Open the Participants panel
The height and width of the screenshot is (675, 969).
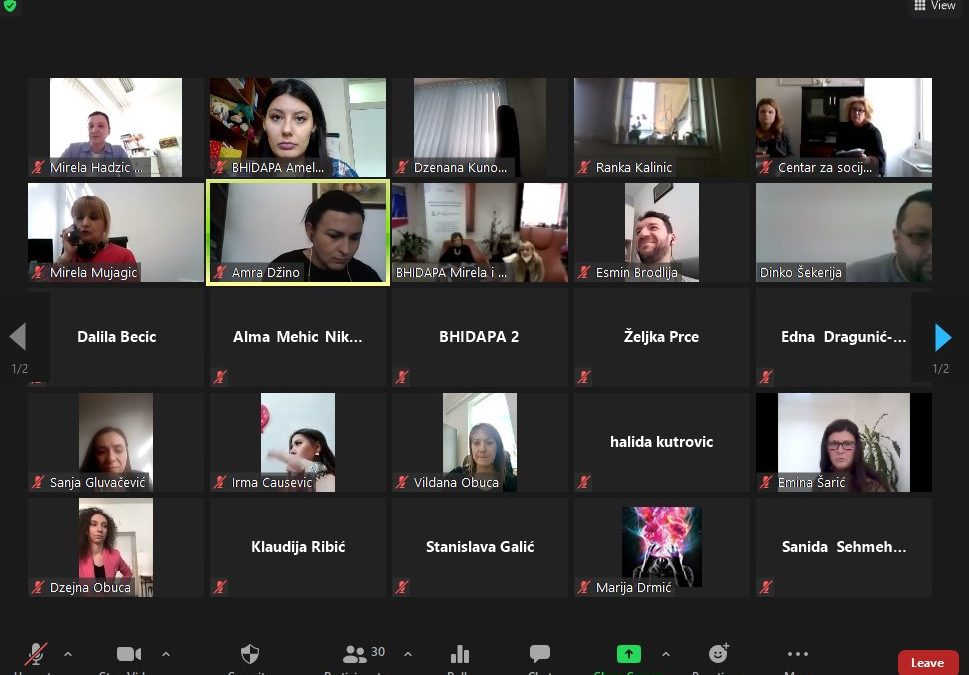(355, 655)
